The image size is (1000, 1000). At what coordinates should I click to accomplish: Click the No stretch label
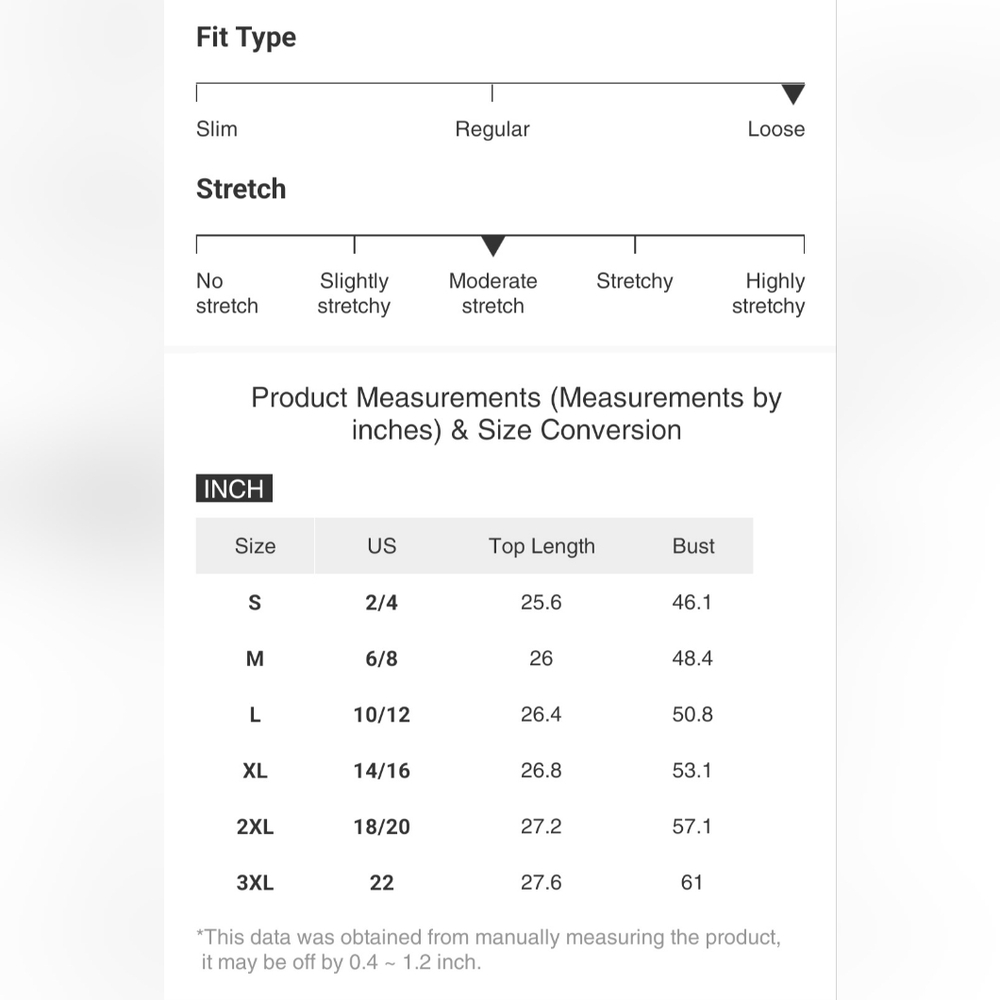pos(227,293)
